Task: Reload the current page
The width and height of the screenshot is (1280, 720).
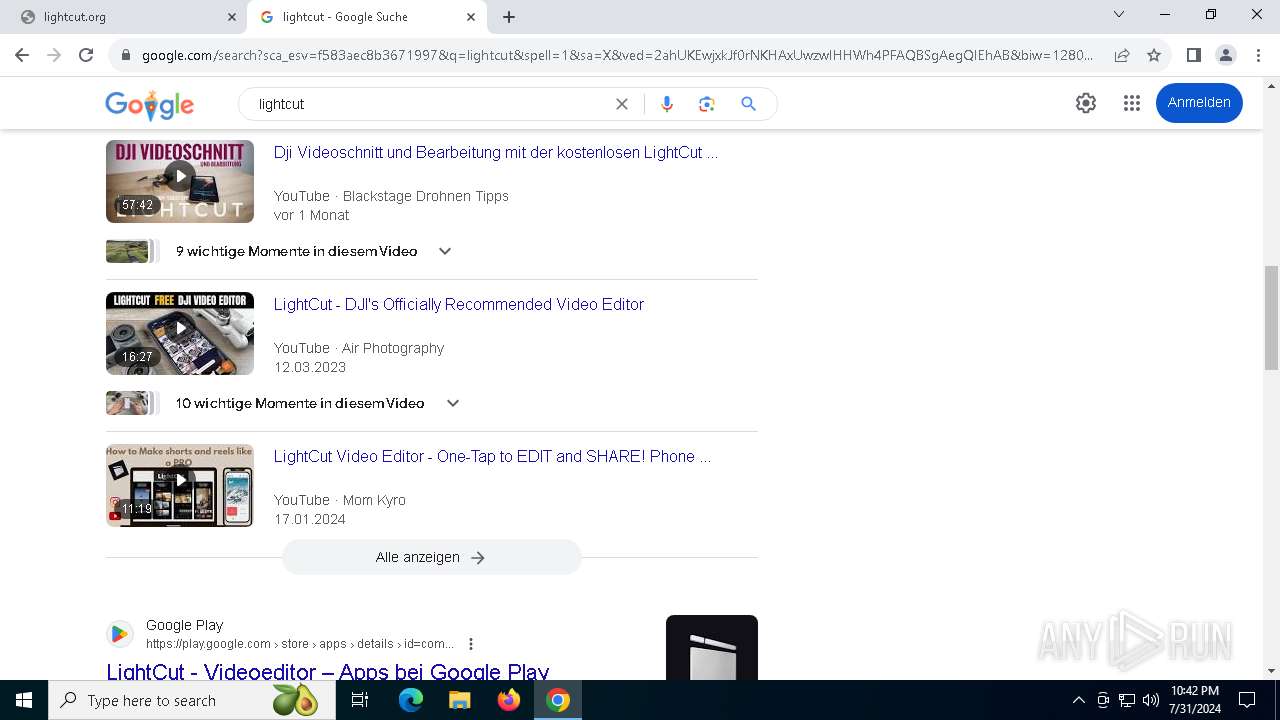Action: pyautogui.click(x=86, y=55)
